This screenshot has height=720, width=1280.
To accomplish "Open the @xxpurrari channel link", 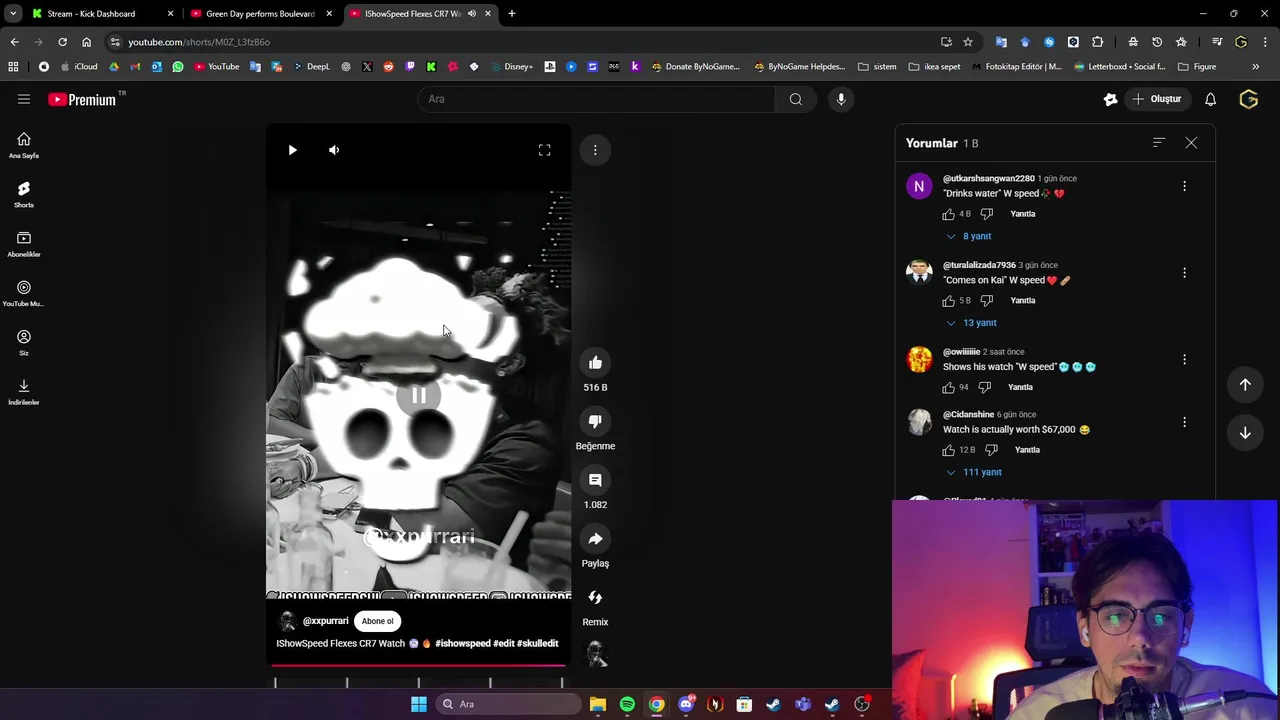I will (325, 621).
